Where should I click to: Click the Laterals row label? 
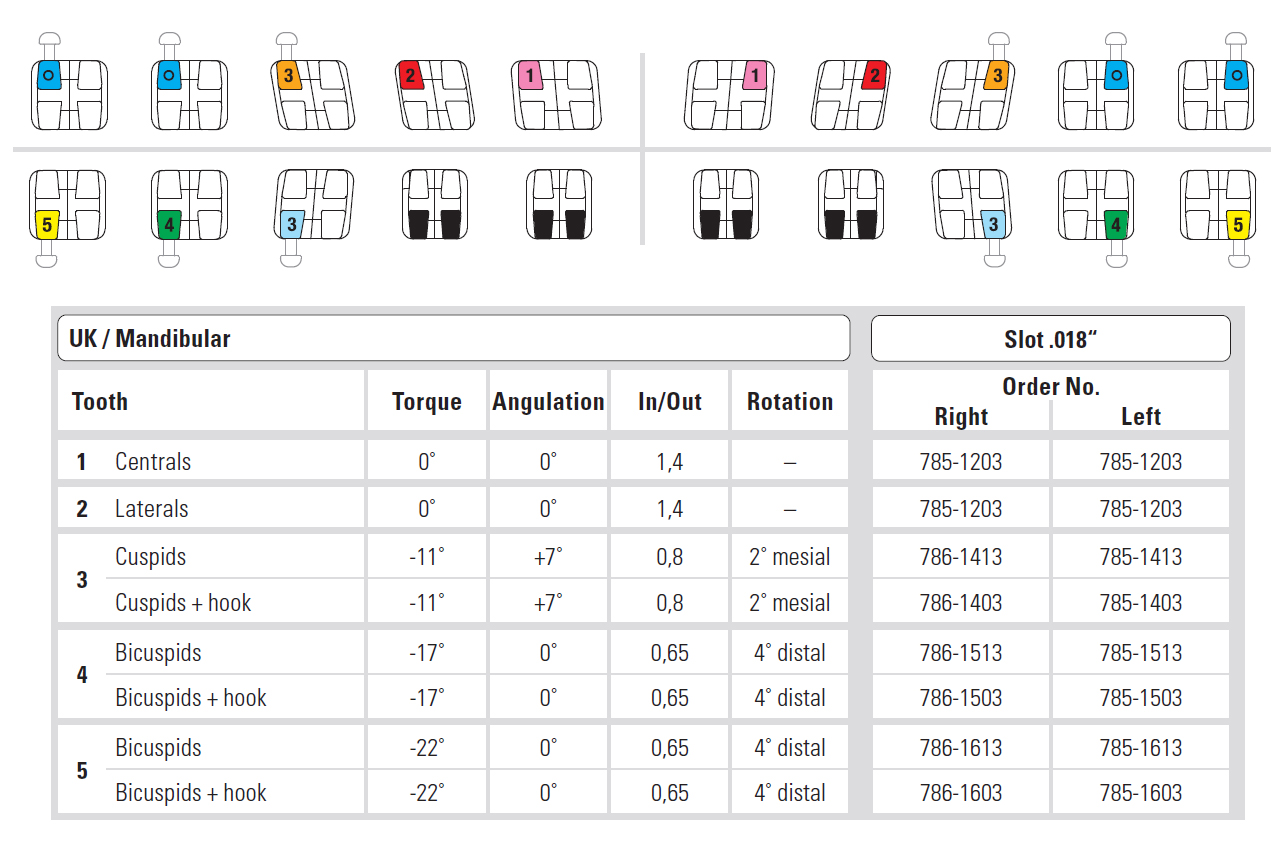pyautogui.click(x=152, y=509)
